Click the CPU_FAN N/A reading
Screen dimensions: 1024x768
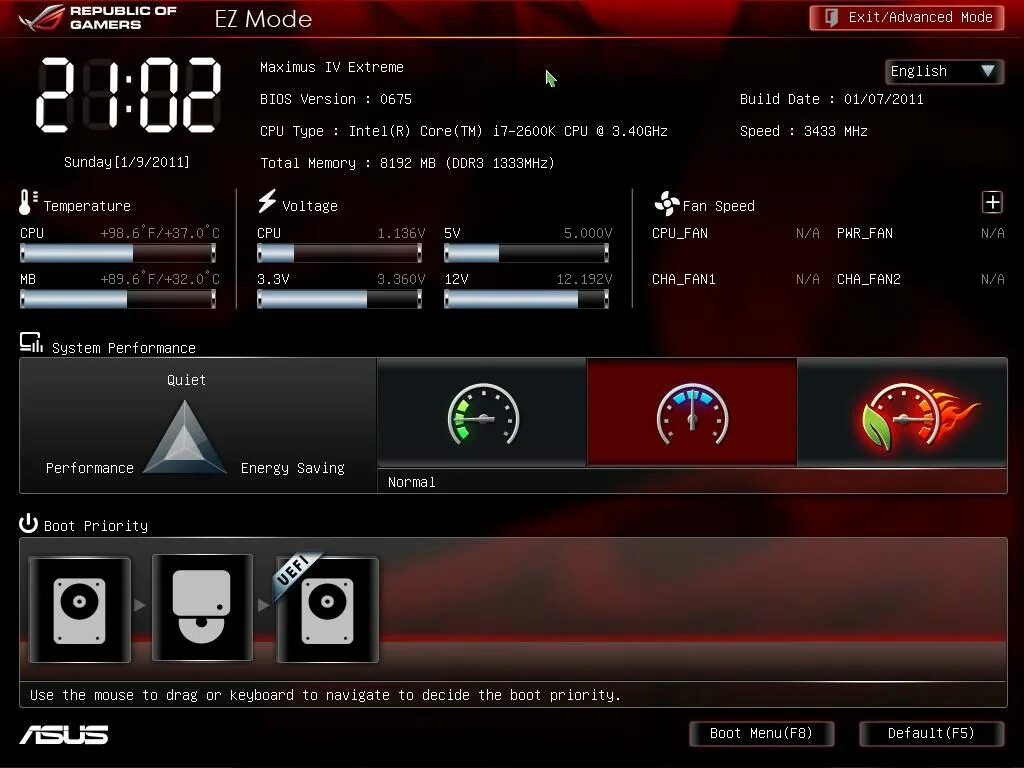point(807,233)
